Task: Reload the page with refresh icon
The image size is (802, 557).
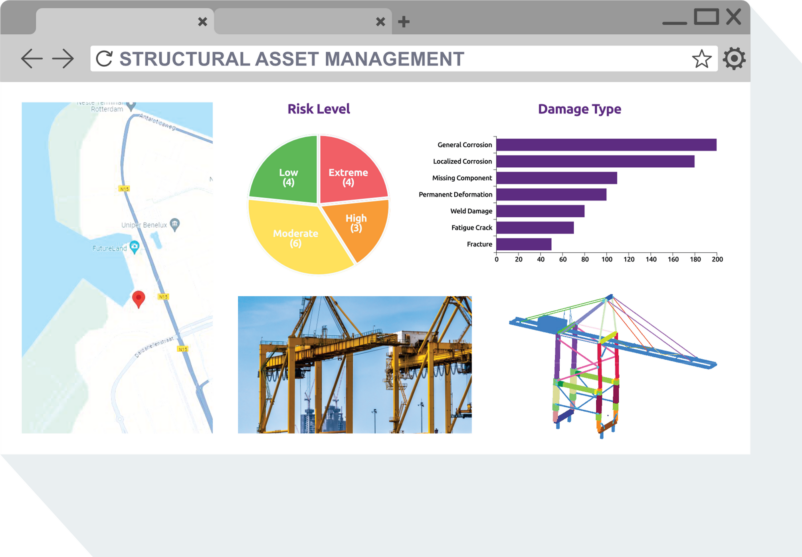Action: pos(104,59)
